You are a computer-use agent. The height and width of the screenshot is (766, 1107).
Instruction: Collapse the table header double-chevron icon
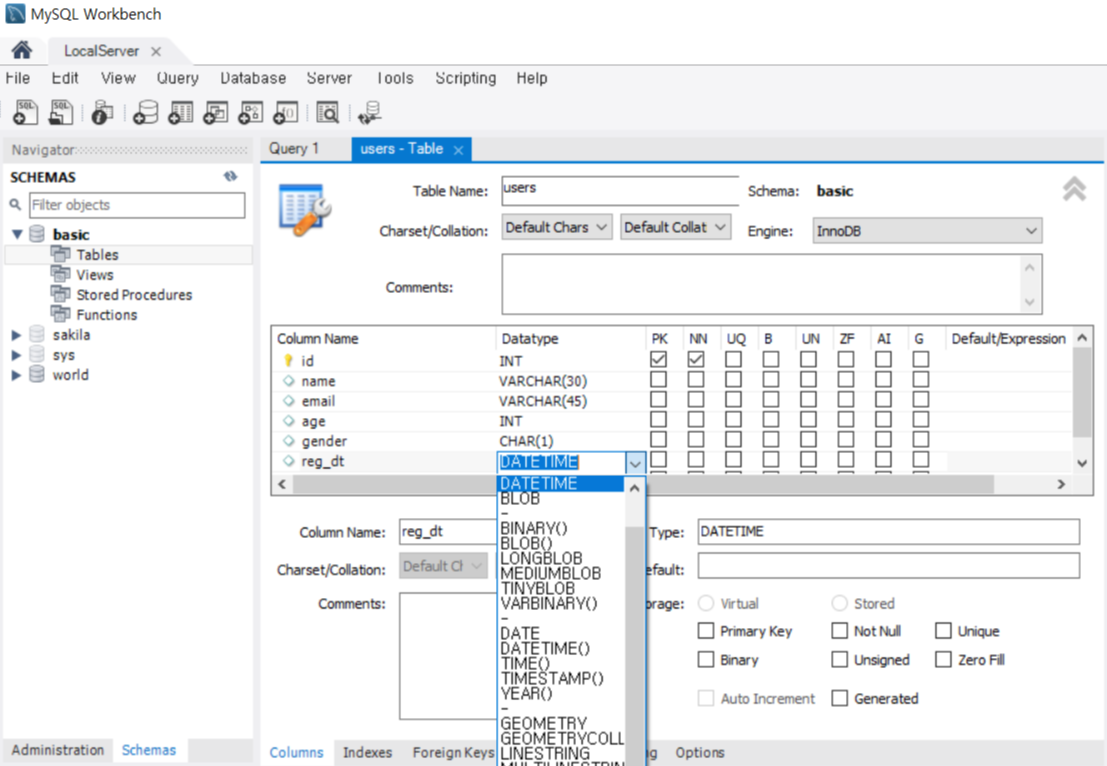1074,188
